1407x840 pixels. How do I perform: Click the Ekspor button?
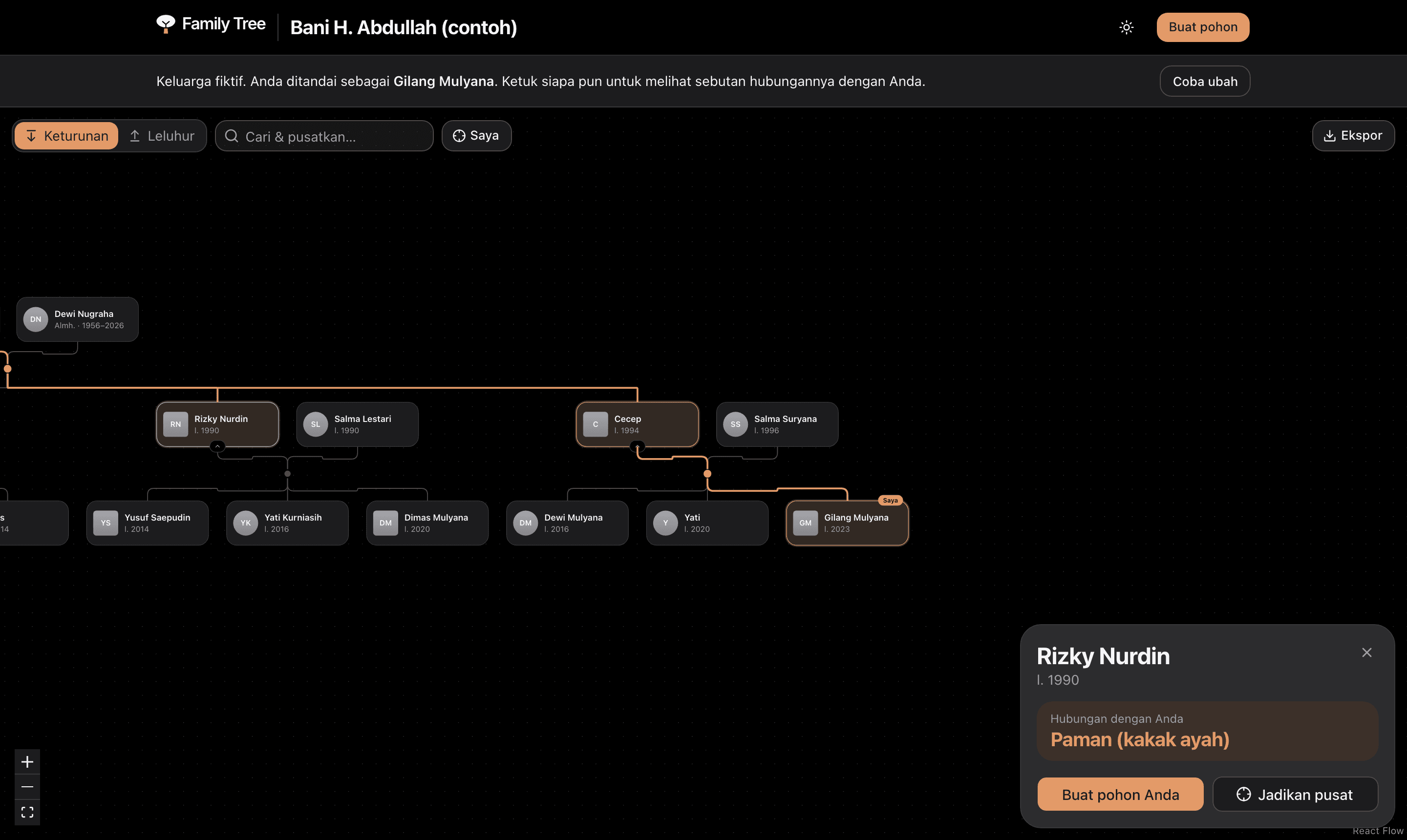click(x=1353, y=136)
